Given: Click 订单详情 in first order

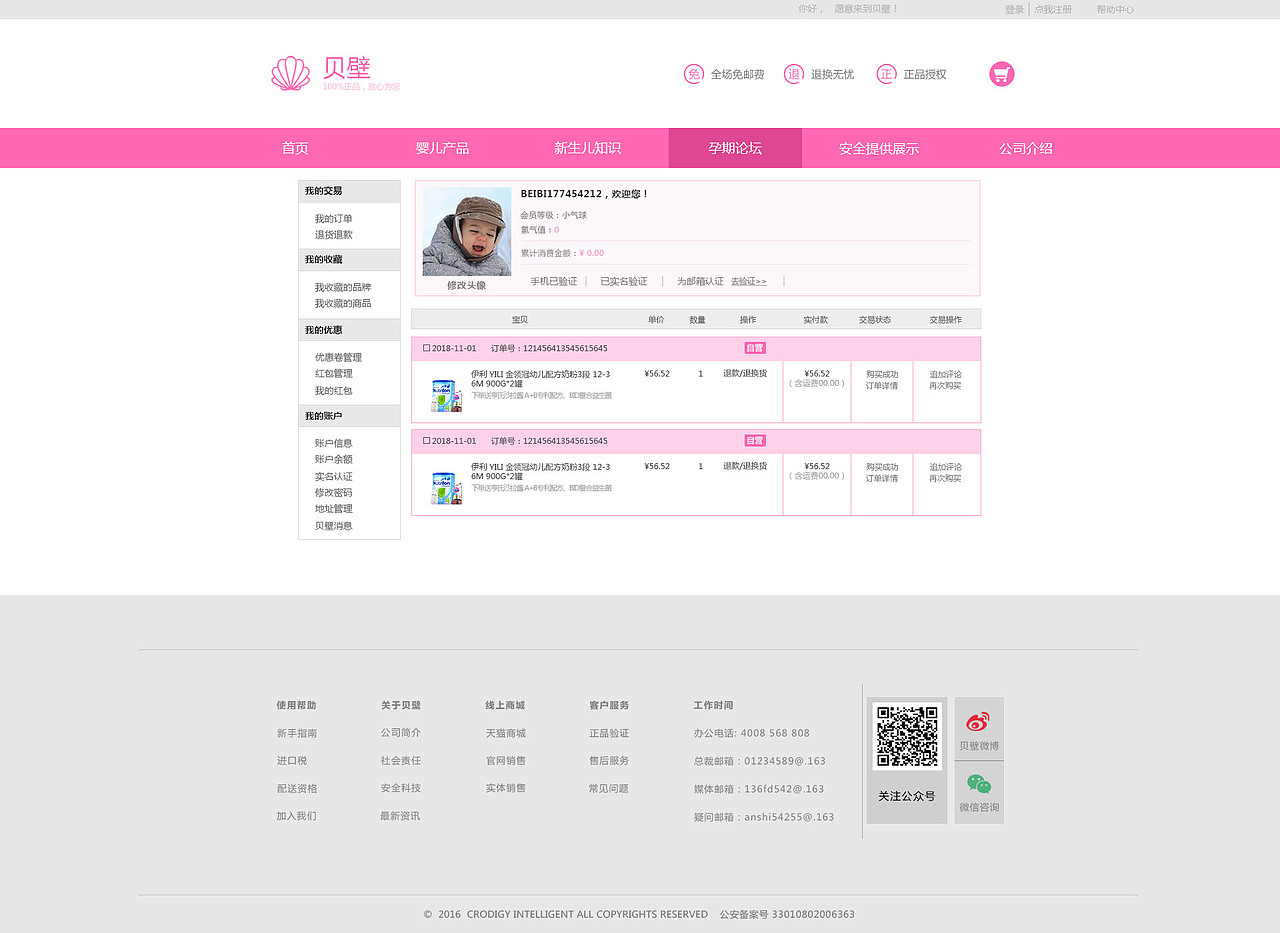Looking at the screenshot, I should (882, 386).
